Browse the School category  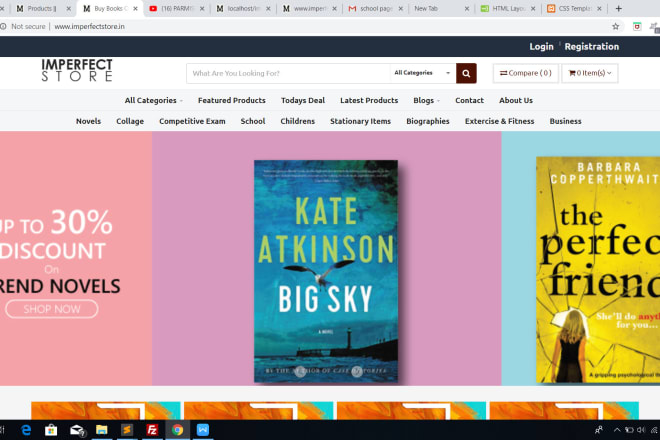click(253, 121)
